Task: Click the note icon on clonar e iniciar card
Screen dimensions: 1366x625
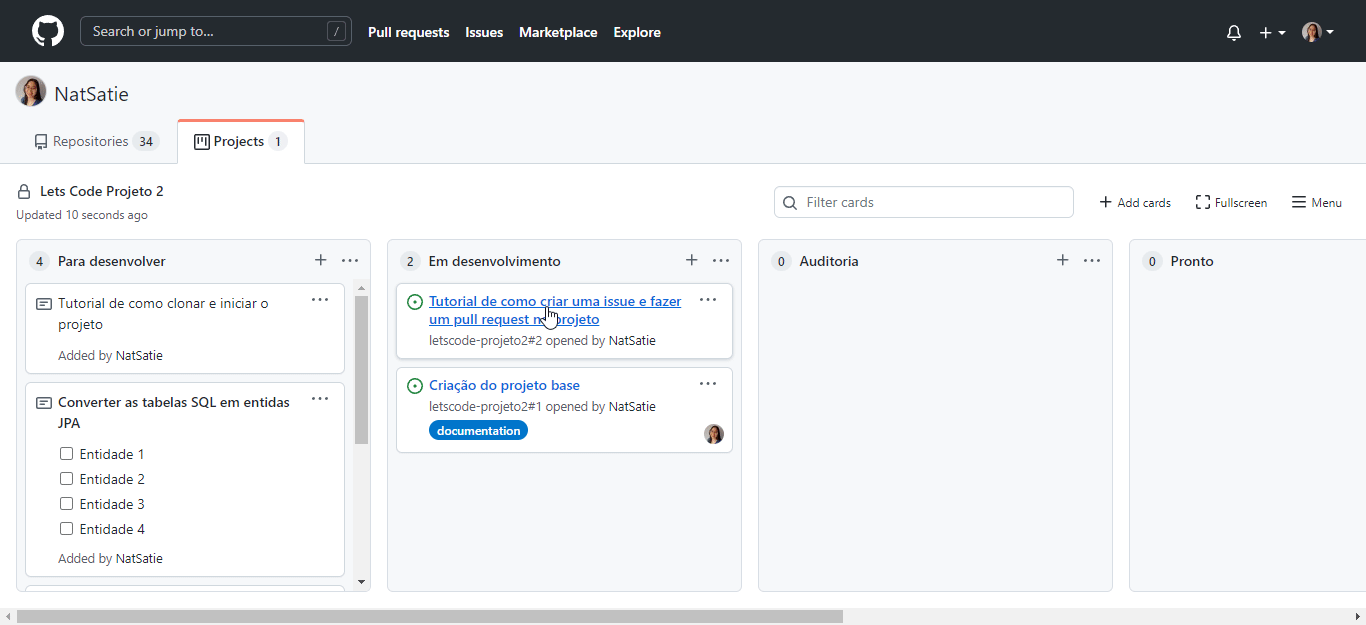Action: tap(44, 303)
